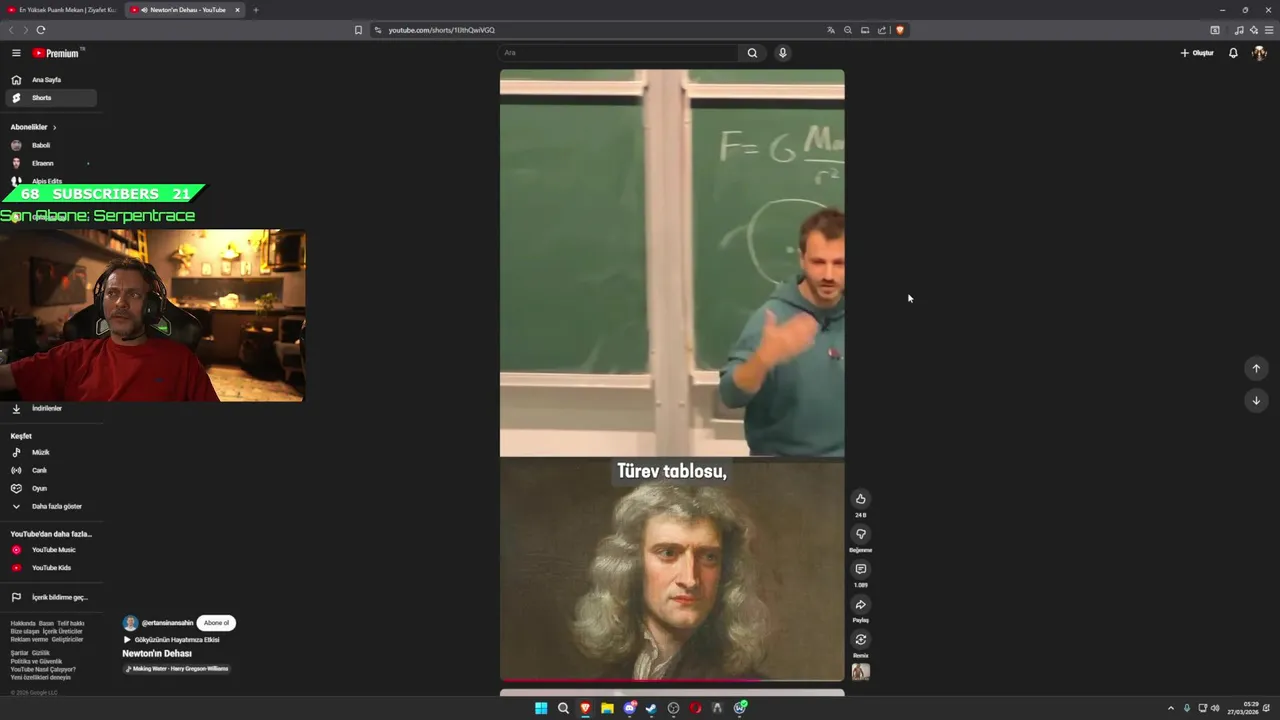Open Canlı under Keşfet
Viewport: 1280px width, 720px height.
(50, 470)
